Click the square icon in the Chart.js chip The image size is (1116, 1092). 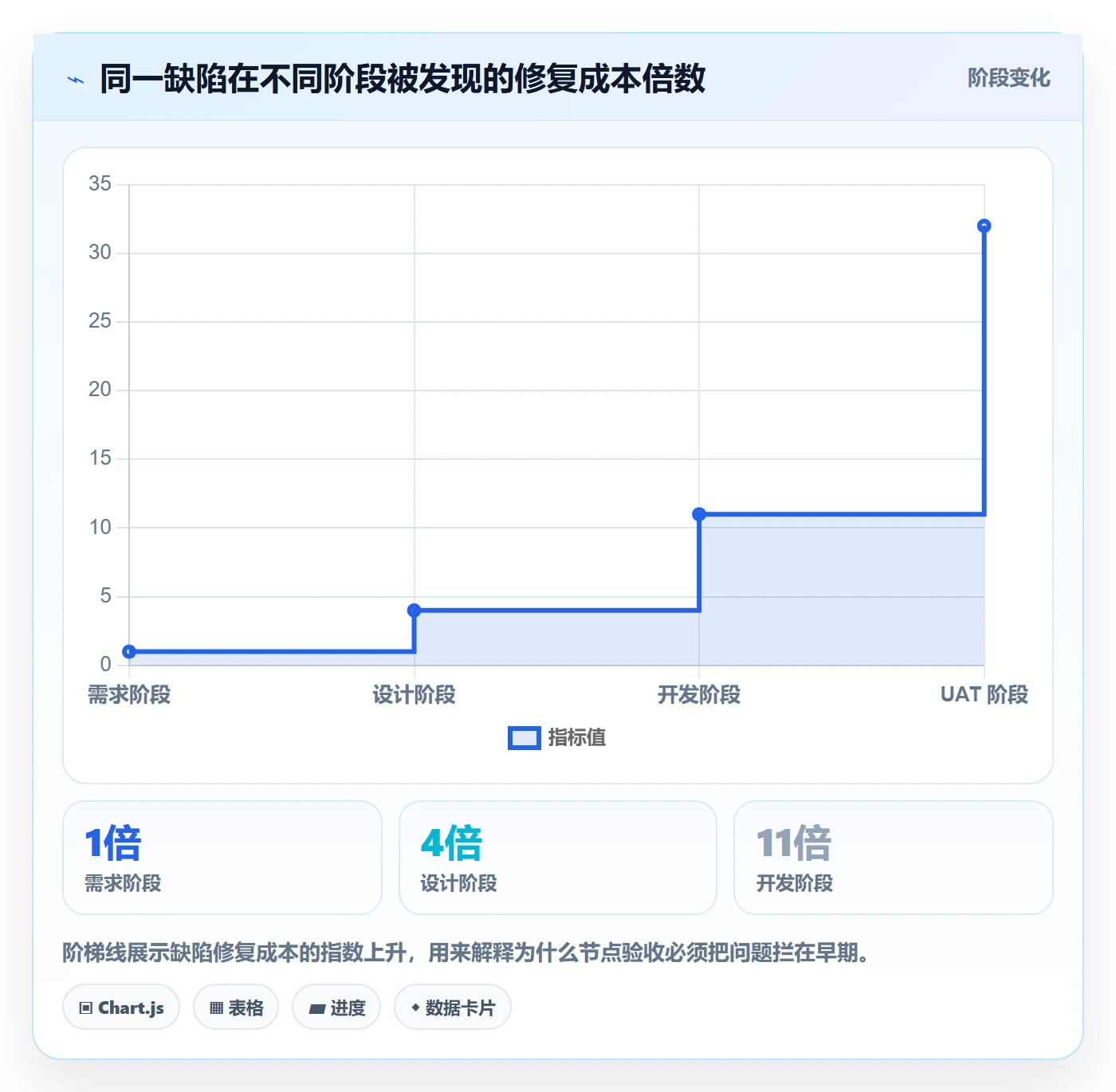(x=86, y=1008)
